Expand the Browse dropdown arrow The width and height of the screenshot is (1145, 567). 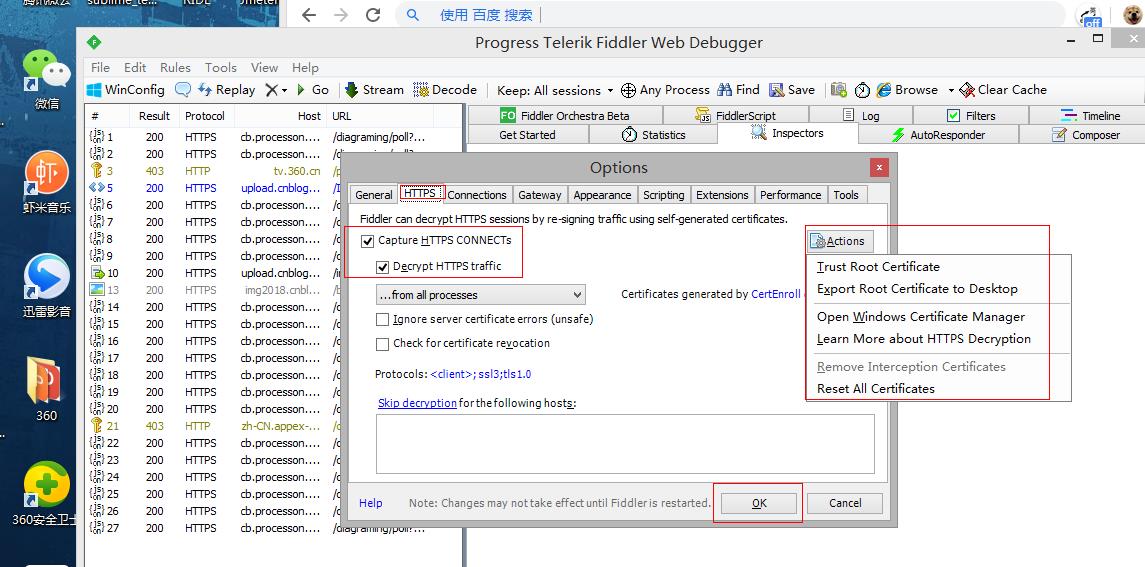click(x=951, y=91)
